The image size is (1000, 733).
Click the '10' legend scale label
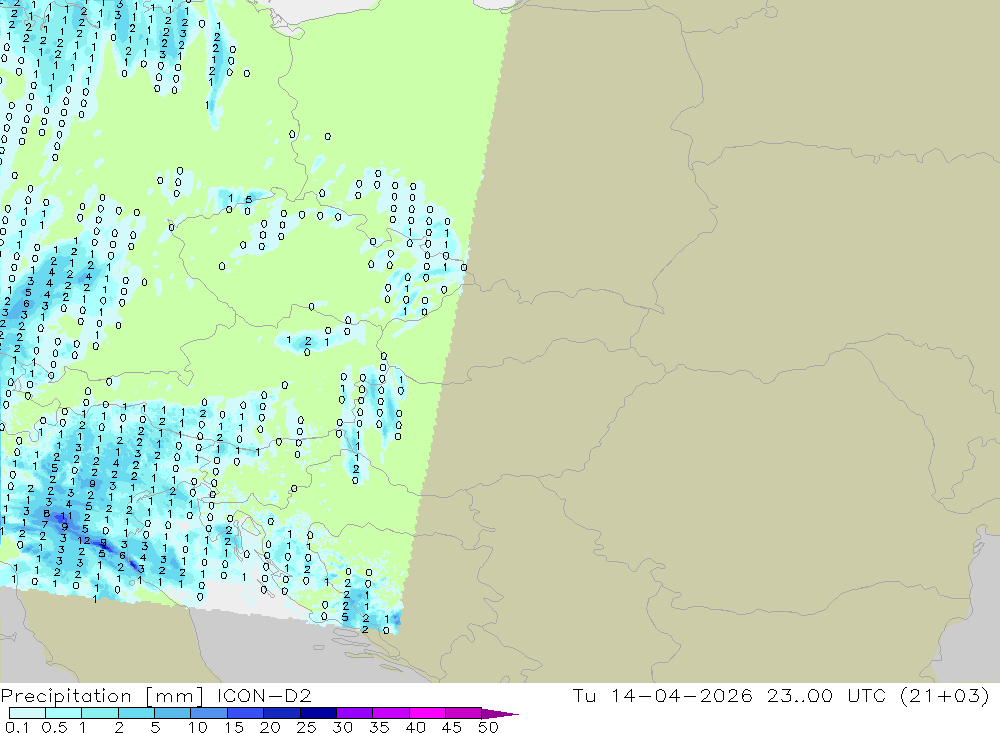197,727
